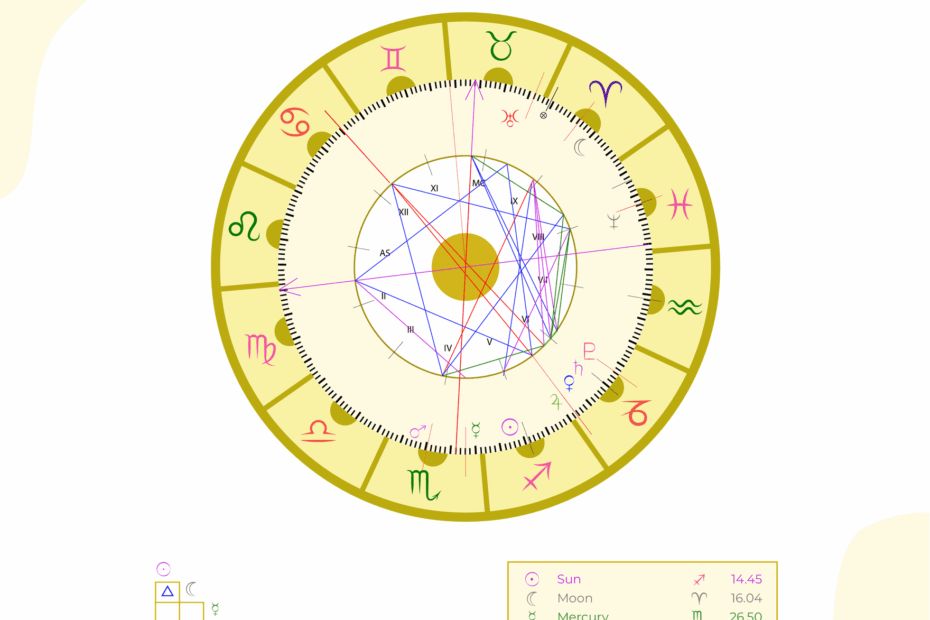Select the red Capricorn glyph on the wheel
The height and width of the screenshot is (620, 930).
point(637,412)
